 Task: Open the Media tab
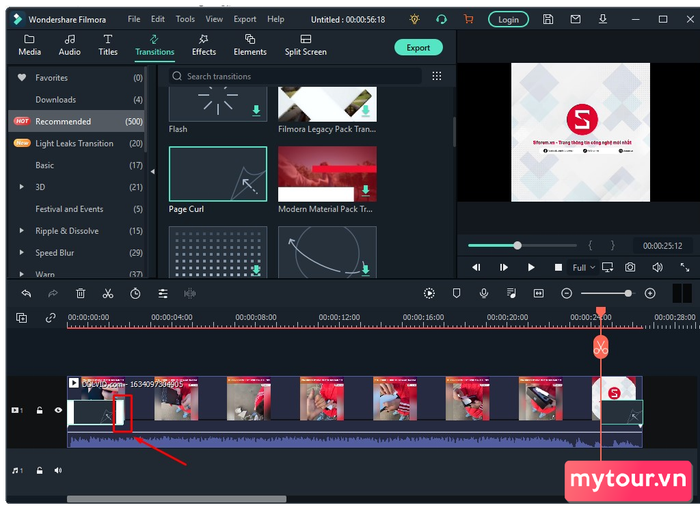(x=29, y=45)
